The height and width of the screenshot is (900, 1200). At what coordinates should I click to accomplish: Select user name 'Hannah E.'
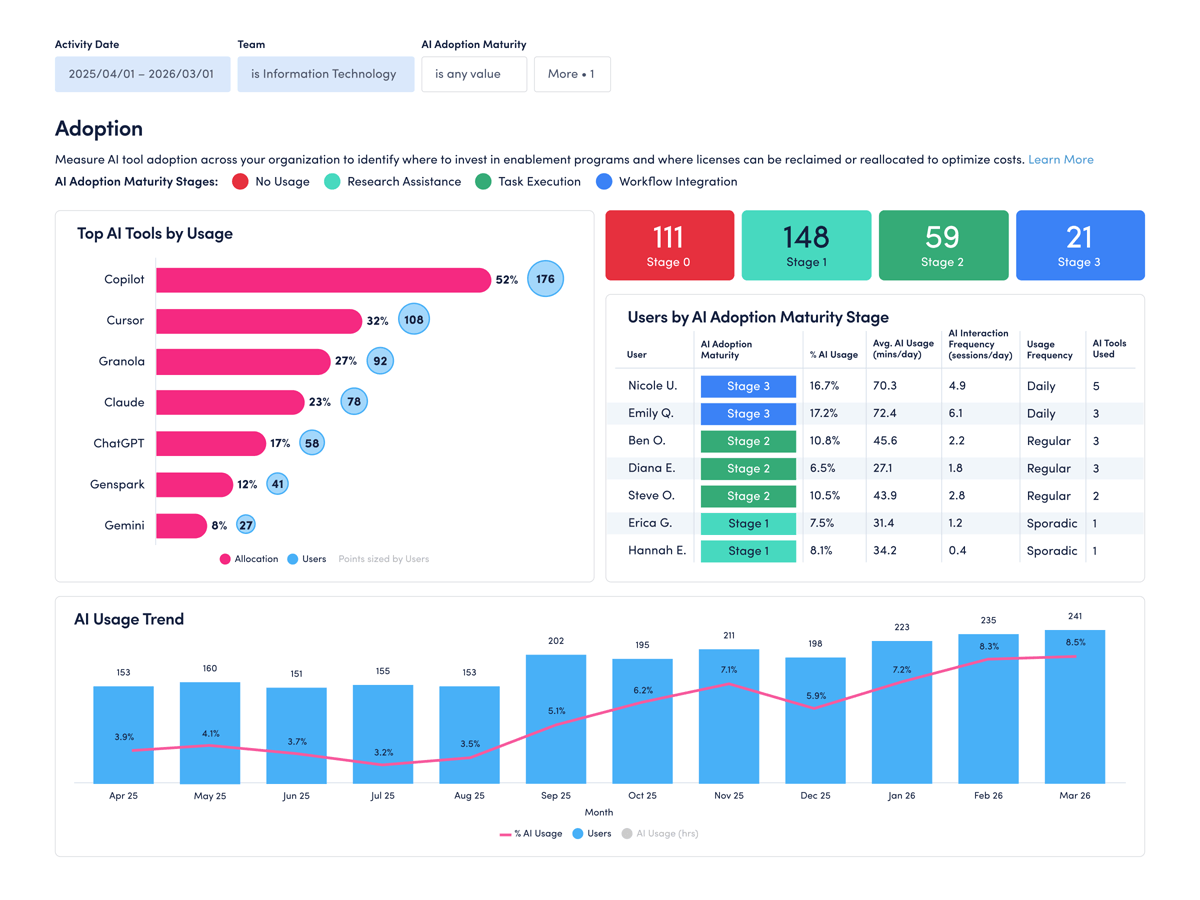pyautogui.click(x=657, y=551)
